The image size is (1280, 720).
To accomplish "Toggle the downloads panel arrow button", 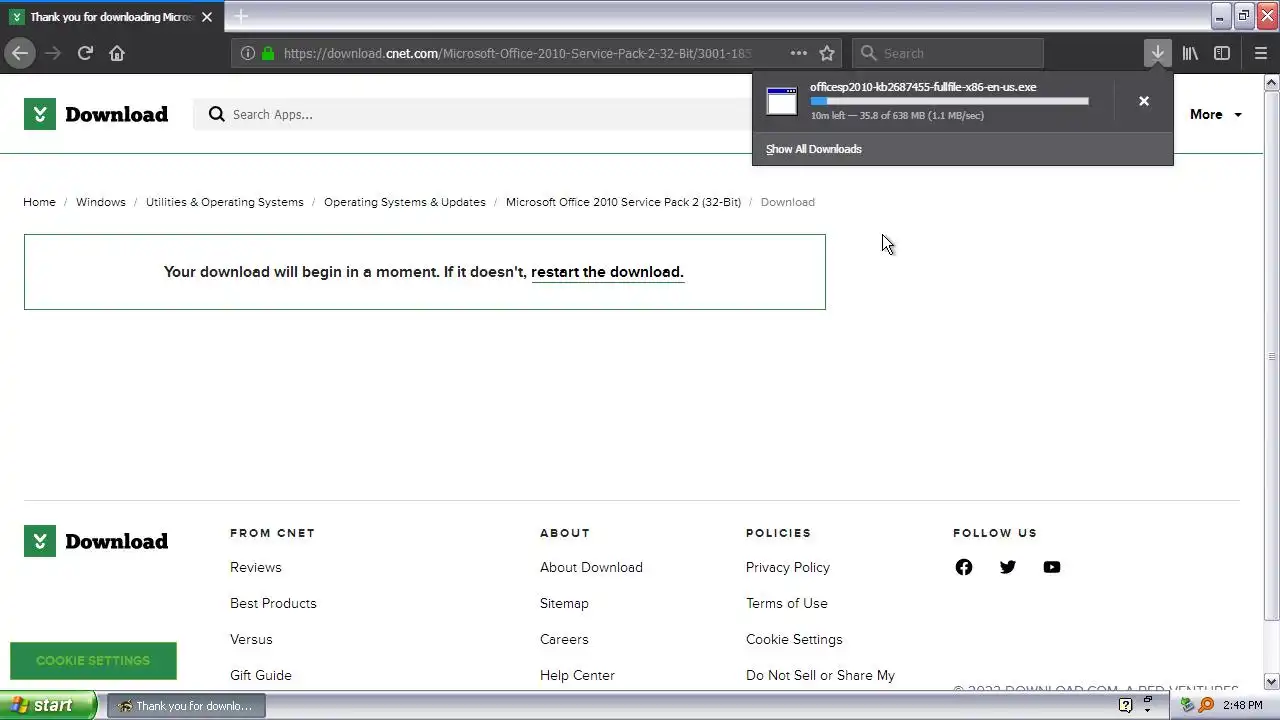I will coord(1157,53).
